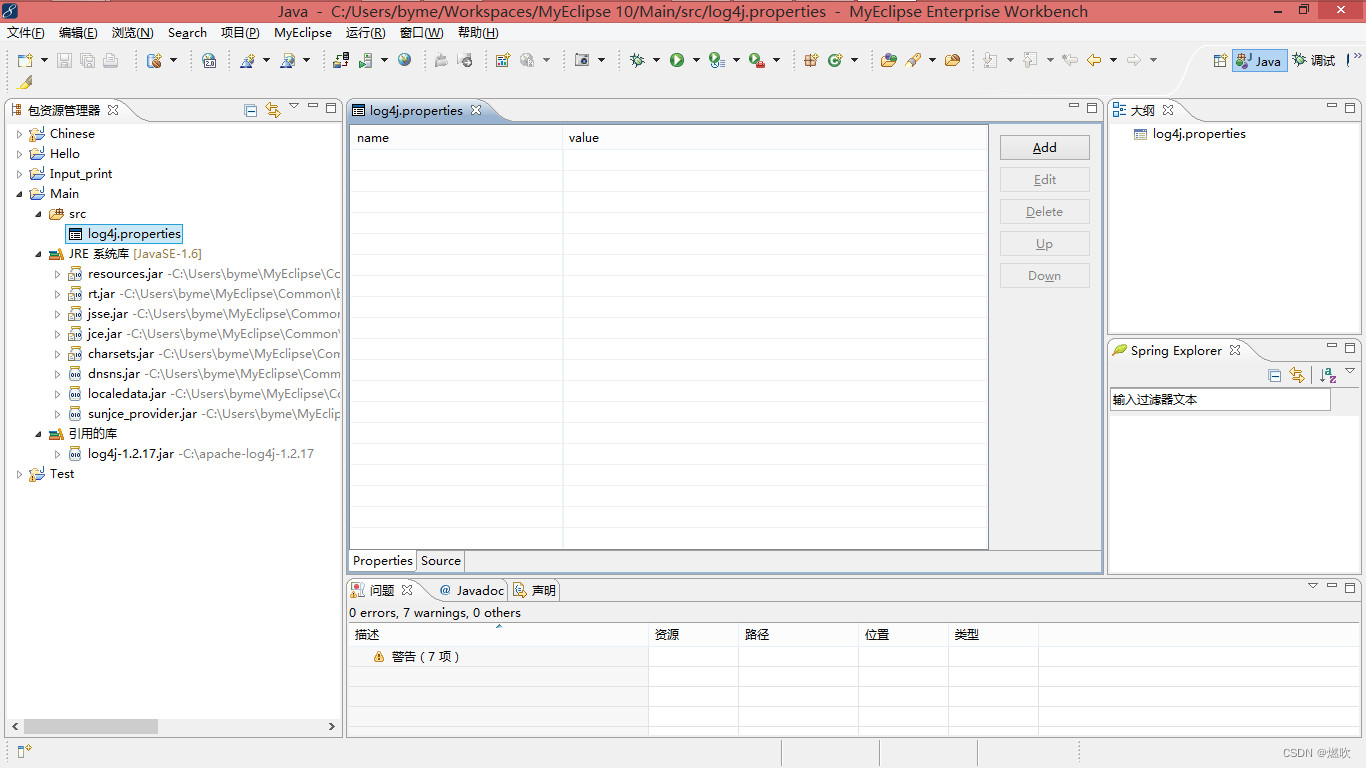
Task: Open the 问题 panel view menu triangle
Action: pos(1313,586)
